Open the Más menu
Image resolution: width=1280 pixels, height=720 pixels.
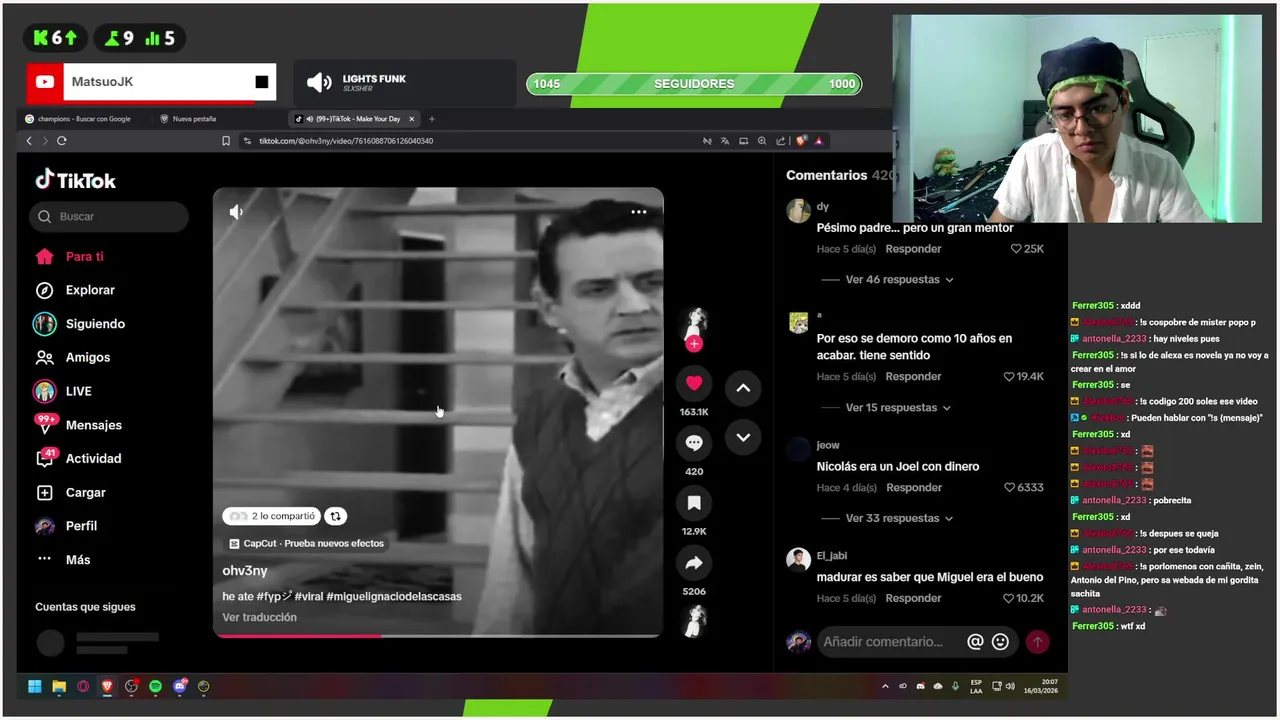[x=63, y=559]
